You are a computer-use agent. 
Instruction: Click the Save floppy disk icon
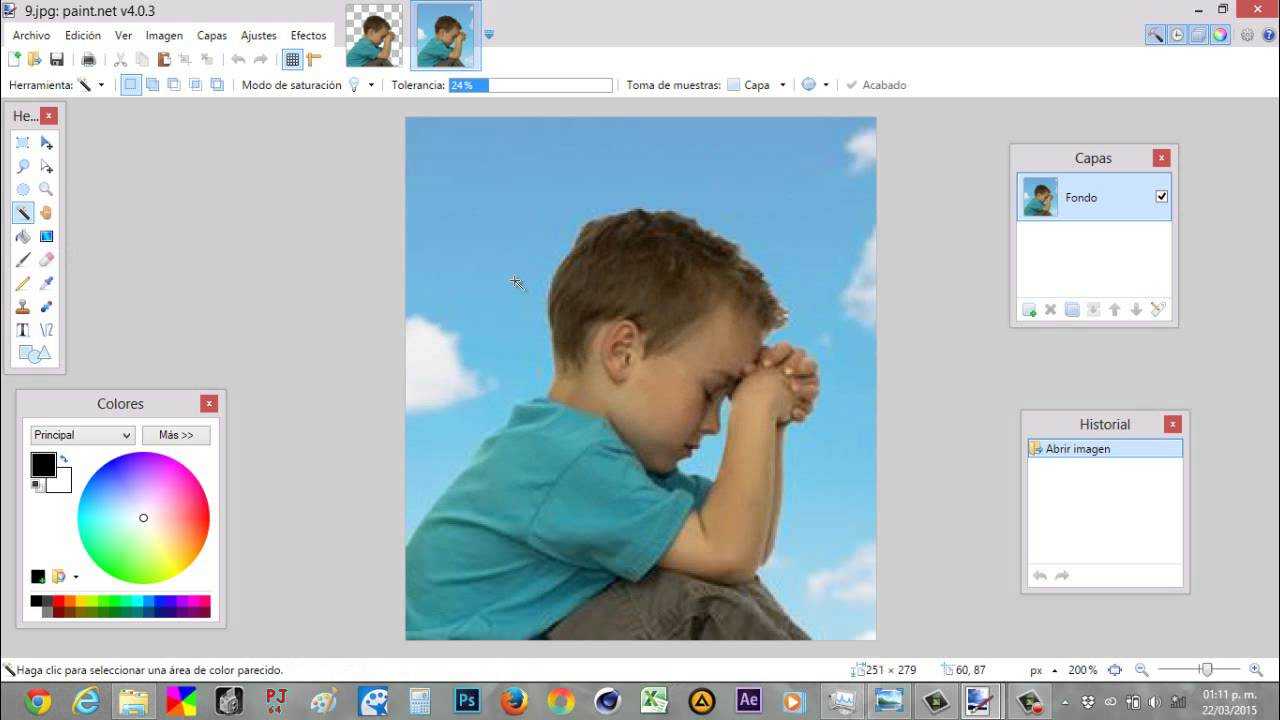(x=57, y=60)
